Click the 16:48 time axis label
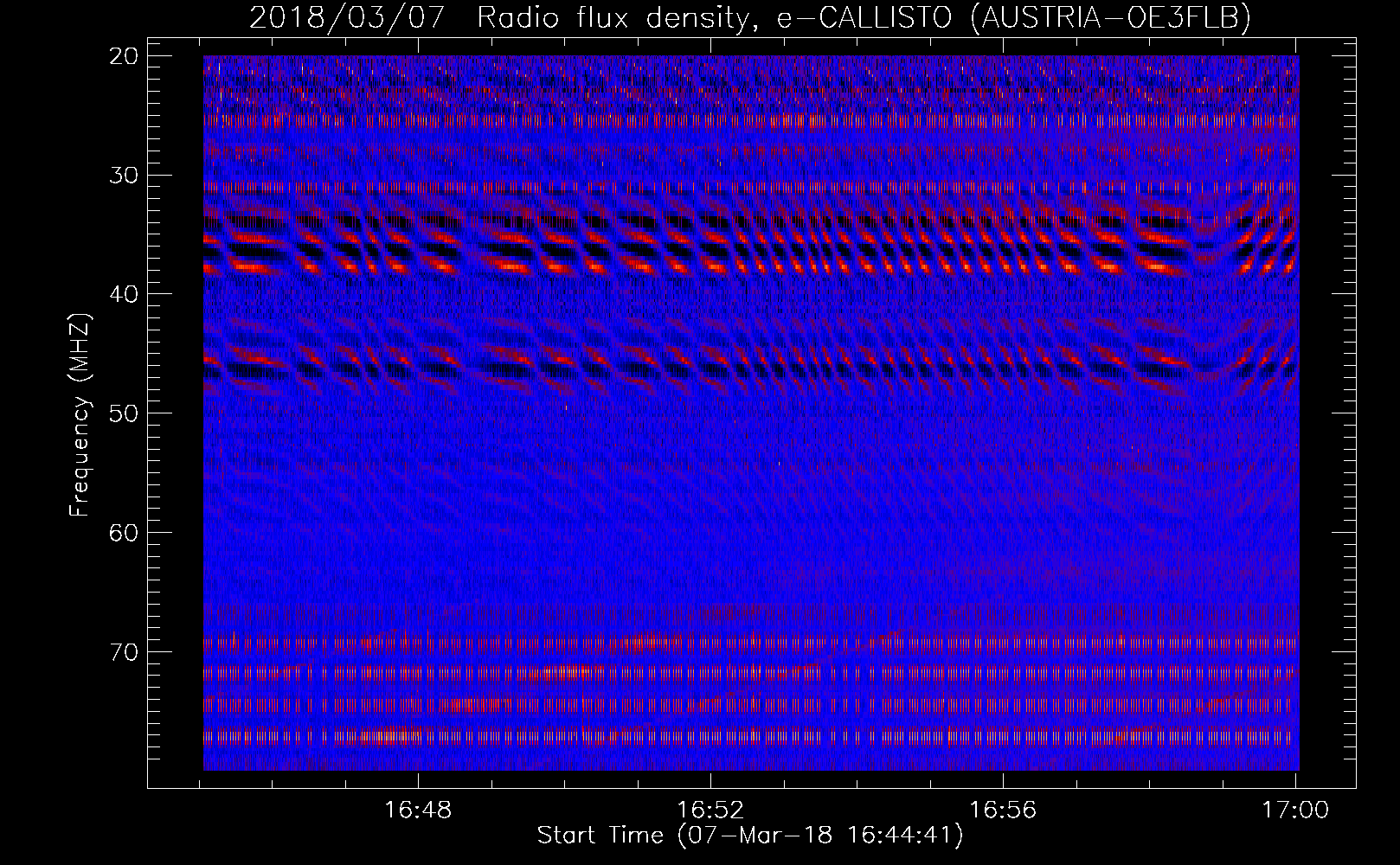Screen dimensions: 1400x865 [418, 810]
